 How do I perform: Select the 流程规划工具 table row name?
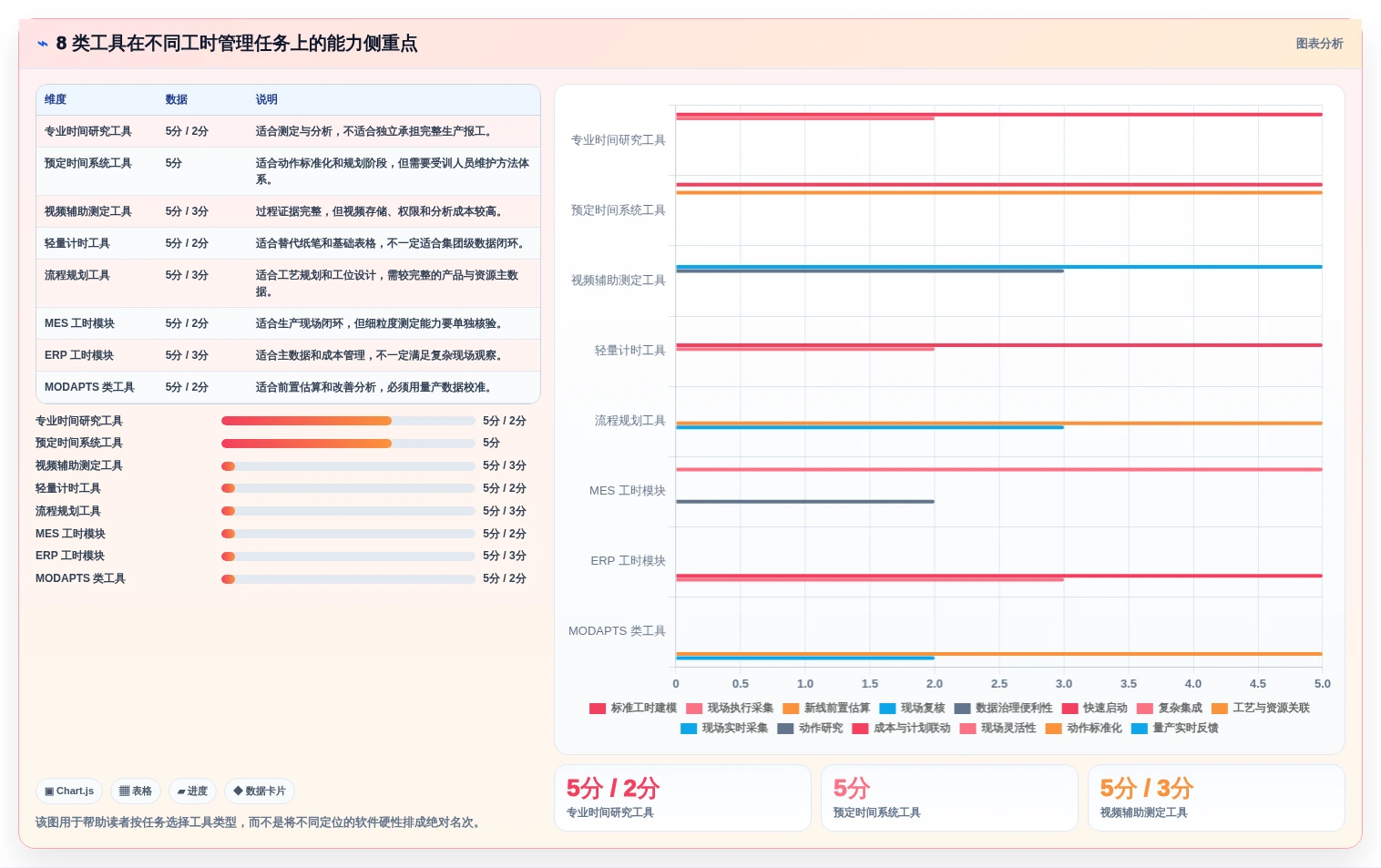[77, 275]
